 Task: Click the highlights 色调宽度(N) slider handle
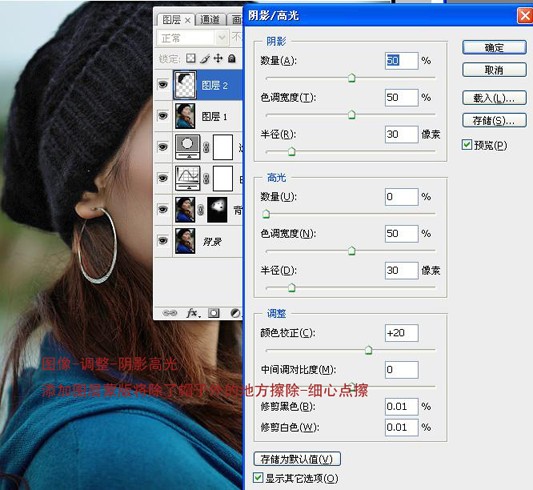tap(352, 251)
